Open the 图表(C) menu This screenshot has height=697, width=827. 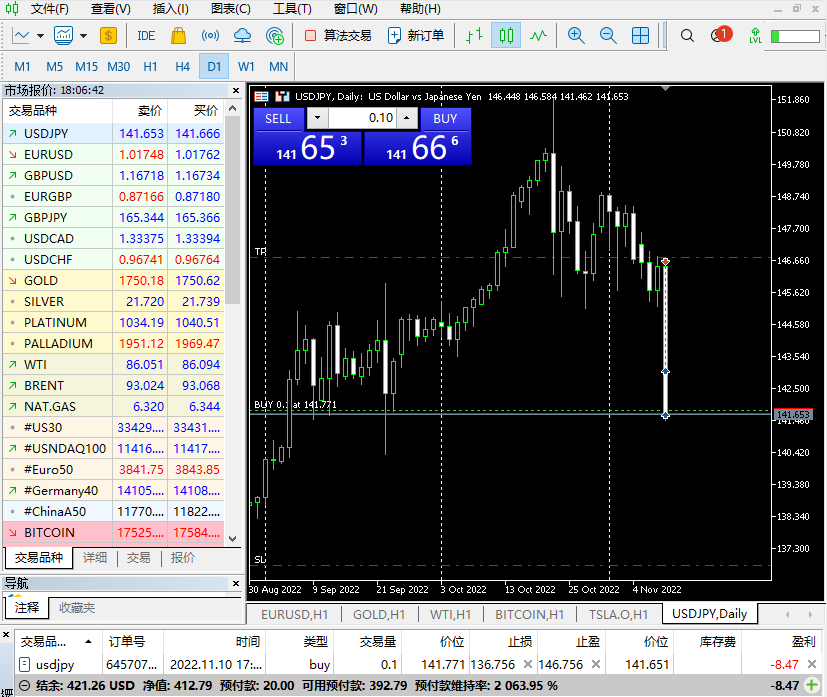coord(230,9)
